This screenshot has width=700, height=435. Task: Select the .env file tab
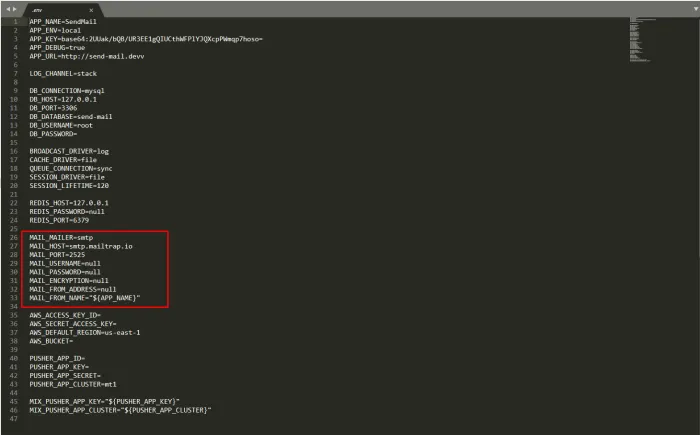61,10
